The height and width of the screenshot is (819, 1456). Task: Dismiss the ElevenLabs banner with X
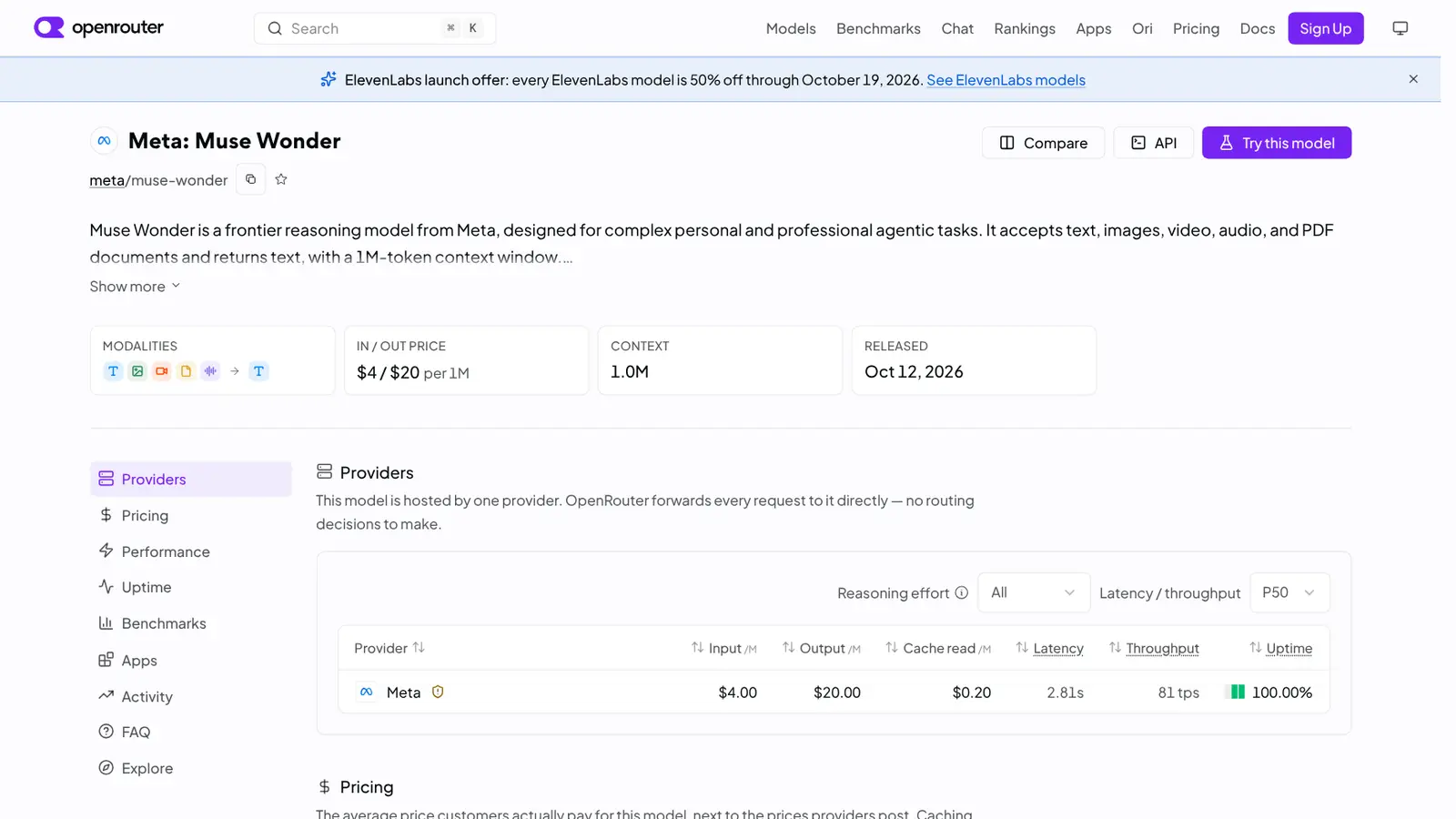point(1413,79)
